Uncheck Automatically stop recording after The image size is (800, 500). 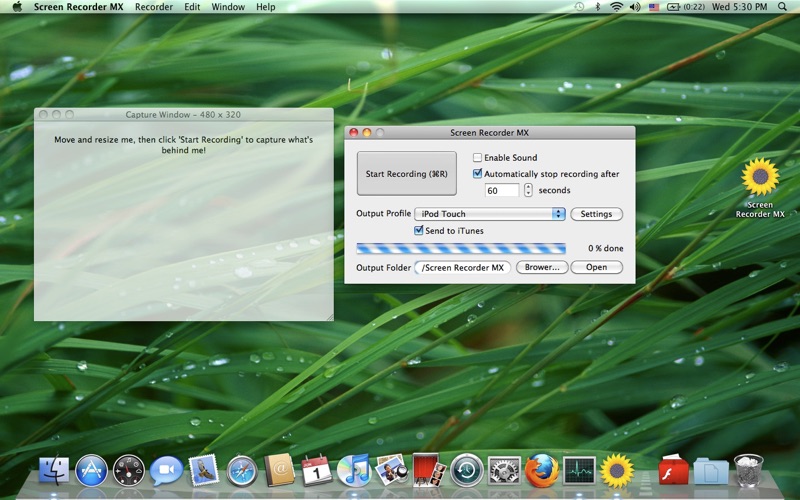coord(478,174)
